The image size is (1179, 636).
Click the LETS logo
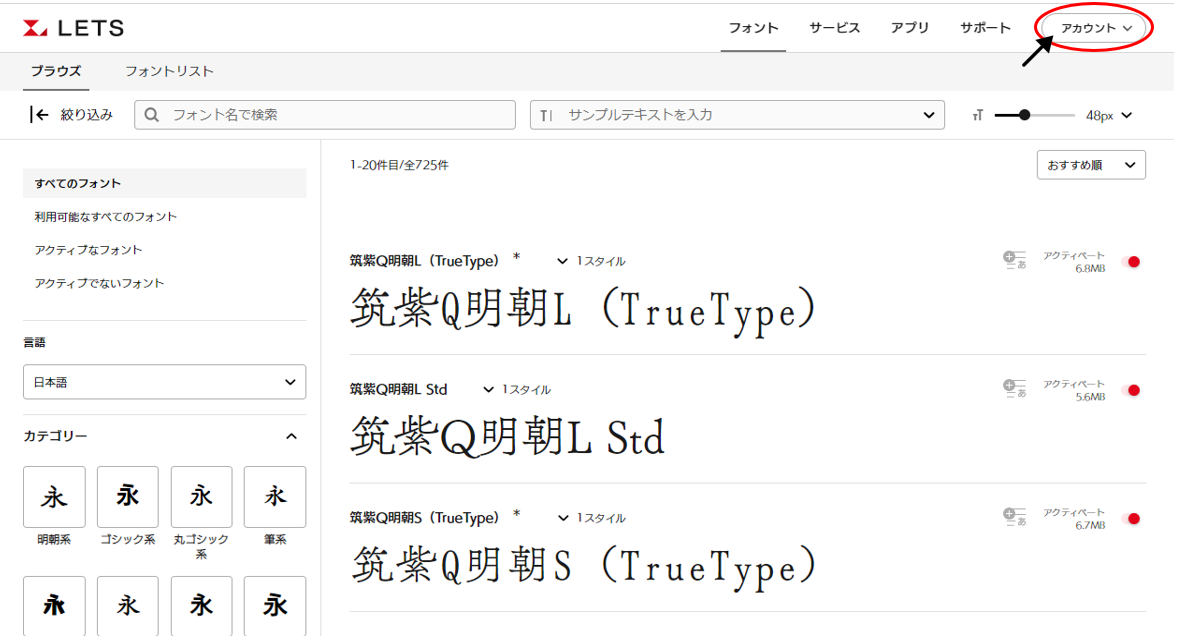(73, 28)
